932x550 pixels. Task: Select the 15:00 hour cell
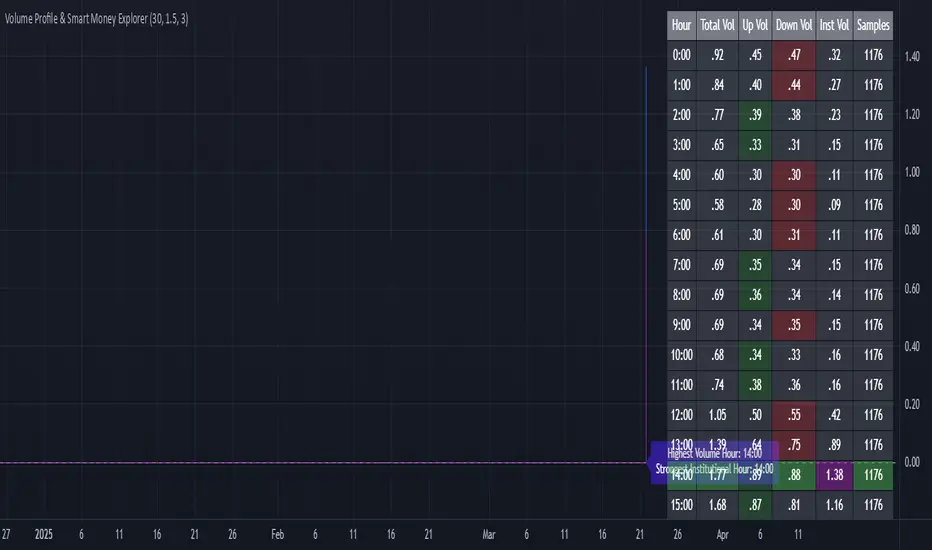pos(681,505)
